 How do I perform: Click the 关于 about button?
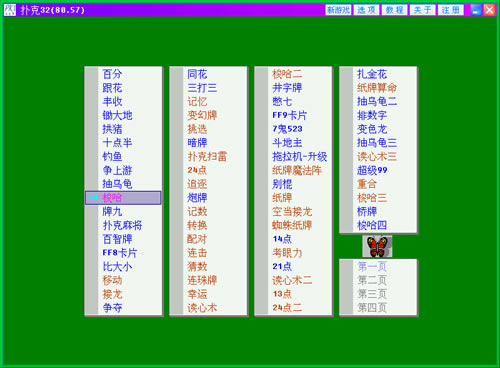point(423,10)
